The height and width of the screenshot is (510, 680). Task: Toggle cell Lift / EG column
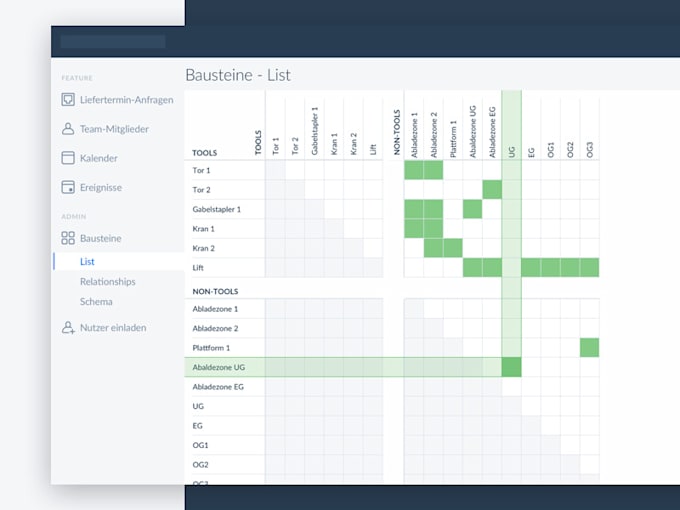(x=531, y=268)
